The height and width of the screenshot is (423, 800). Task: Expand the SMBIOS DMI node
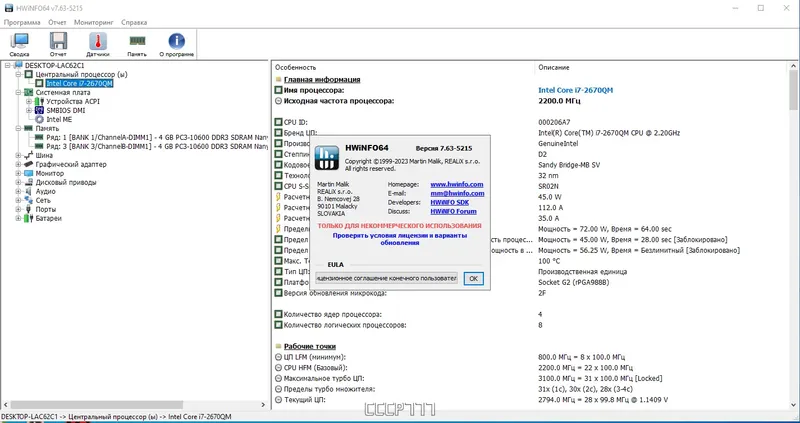[29, 110]
